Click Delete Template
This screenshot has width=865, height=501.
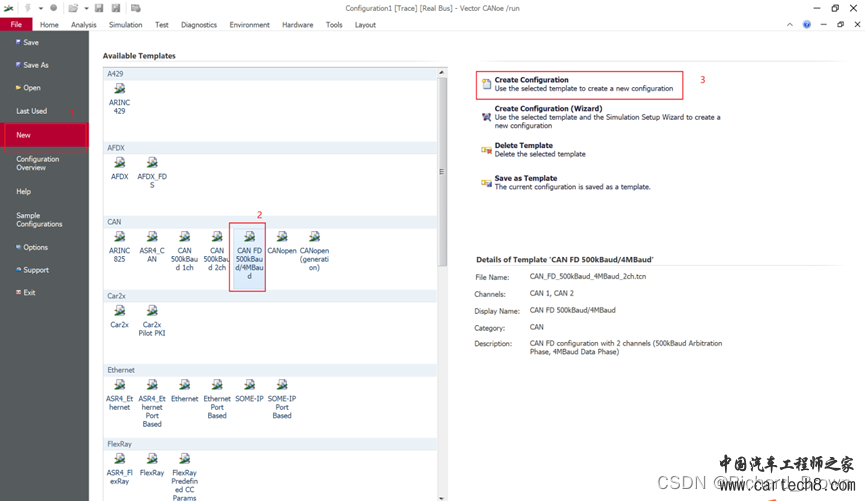coord(525,146)
